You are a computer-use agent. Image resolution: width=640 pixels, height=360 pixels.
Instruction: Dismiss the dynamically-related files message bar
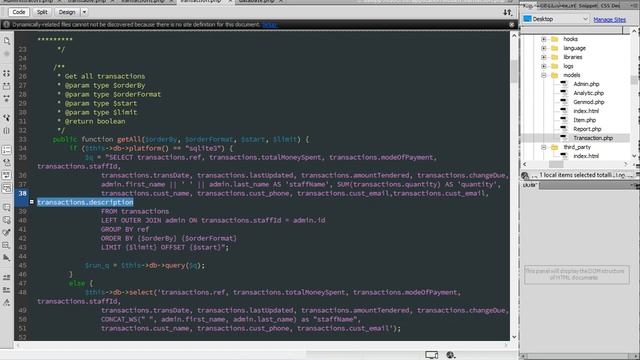tap(511, 24)
